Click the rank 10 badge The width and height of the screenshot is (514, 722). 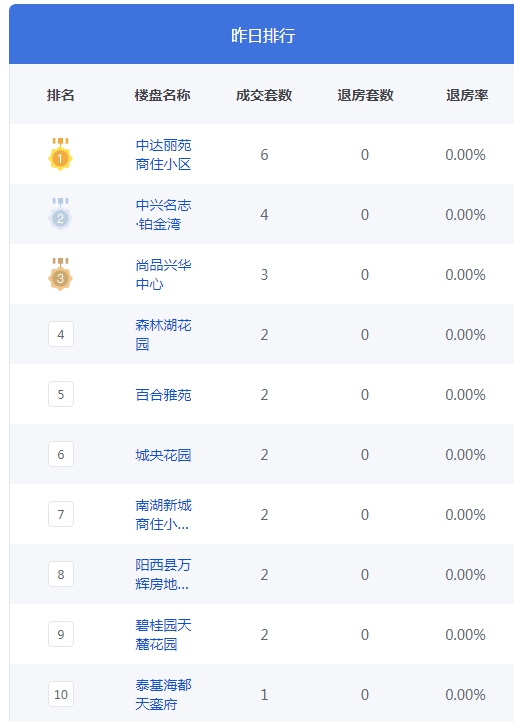[x=61, y=694]
